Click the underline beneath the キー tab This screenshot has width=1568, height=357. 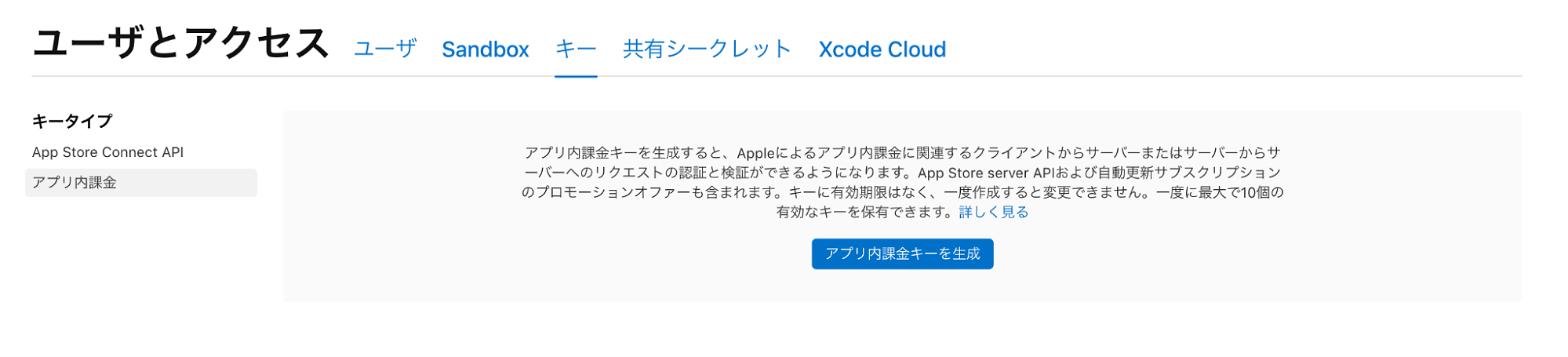coord(576,76)
